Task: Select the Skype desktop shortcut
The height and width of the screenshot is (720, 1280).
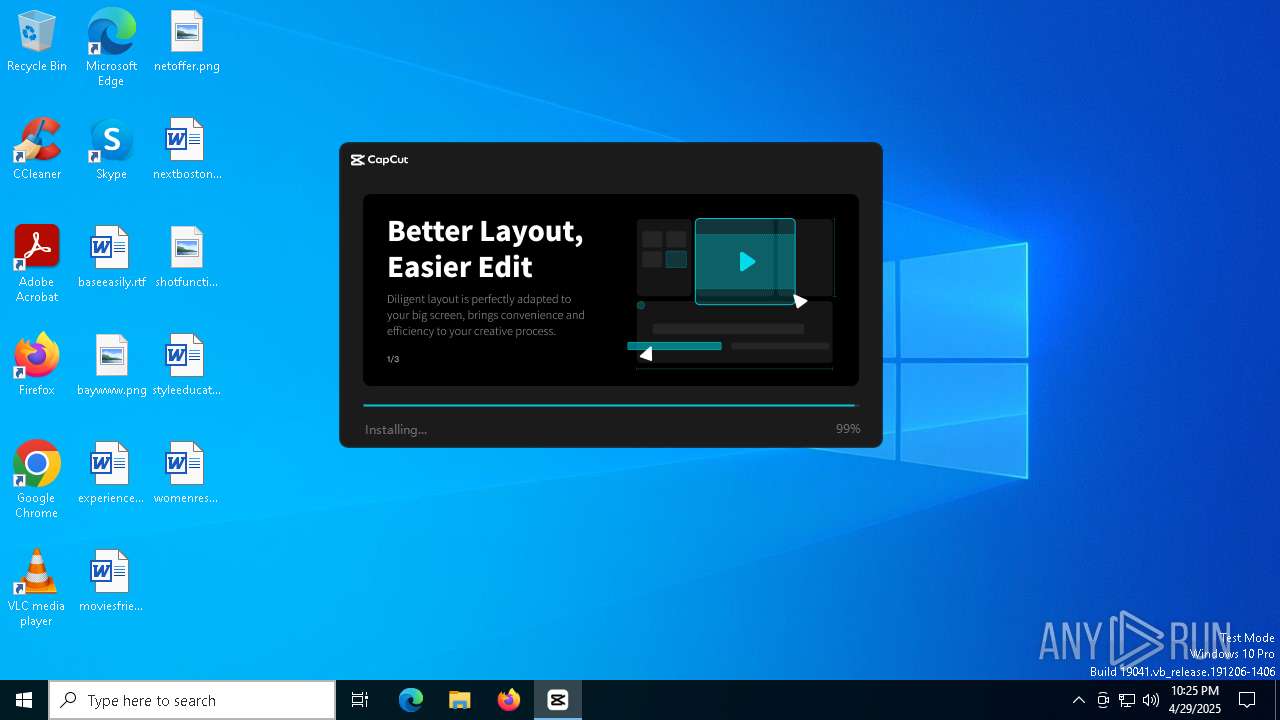Action: (111, 149)
